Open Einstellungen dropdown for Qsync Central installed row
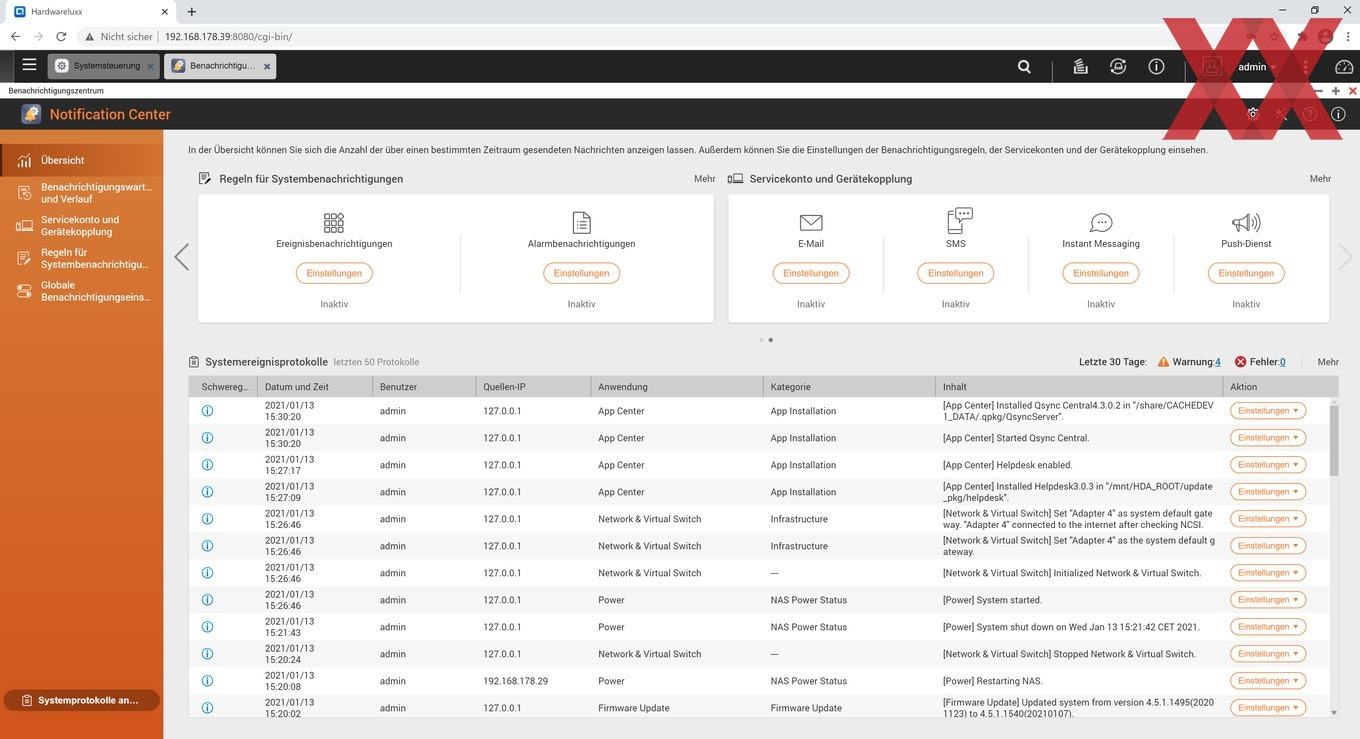This screenshot has width=1360, height=739. pos(1268,411)
